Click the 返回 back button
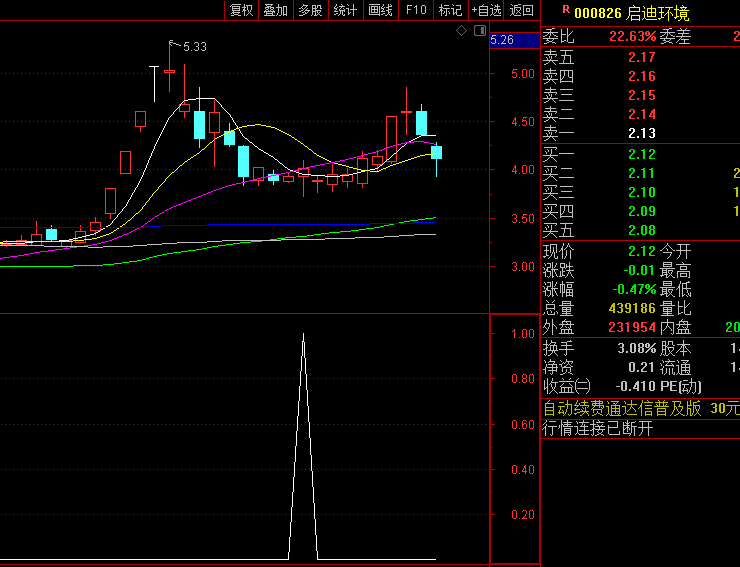Screen dimensions: 740x567 coord(522,10)
